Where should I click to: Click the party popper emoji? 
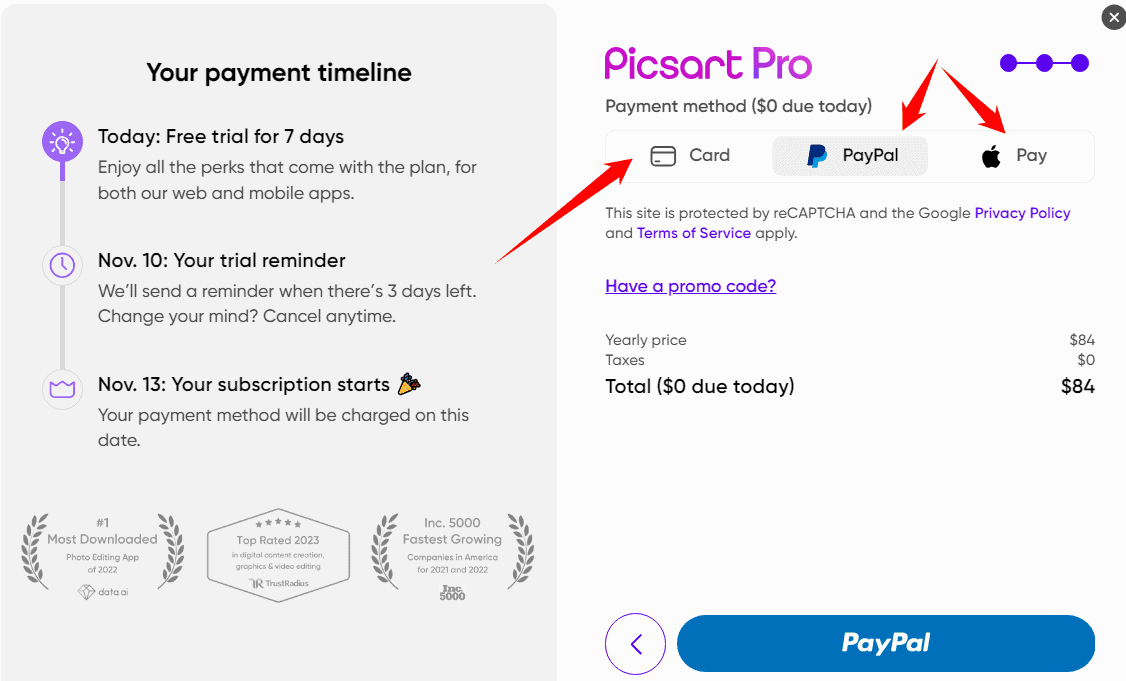click(x=409, y=384)
